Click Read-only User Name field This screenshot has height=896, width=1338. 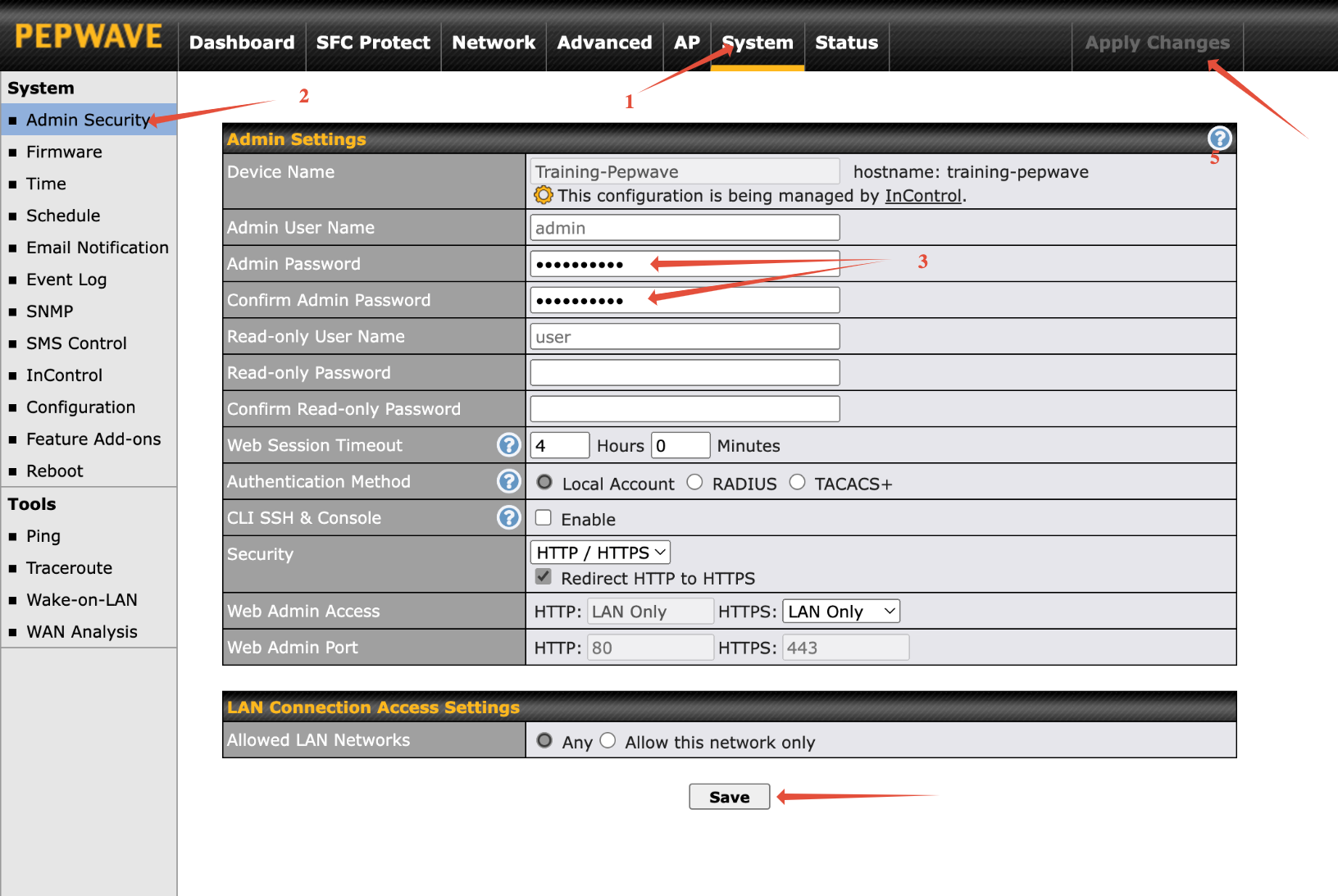pyautogui.click(x=685, y=336)
